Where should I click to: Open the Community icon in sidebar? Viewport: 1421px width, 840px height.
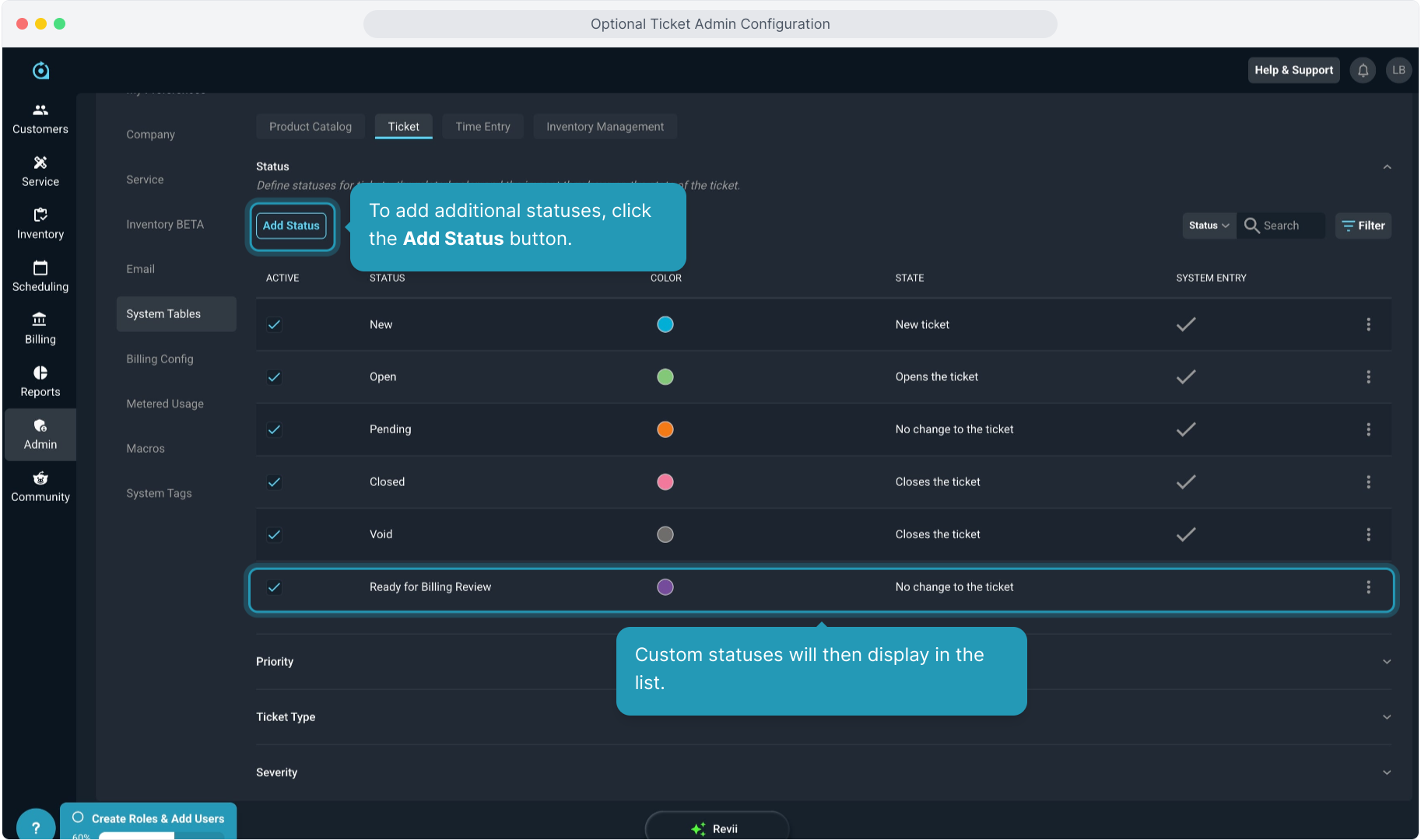40,478
